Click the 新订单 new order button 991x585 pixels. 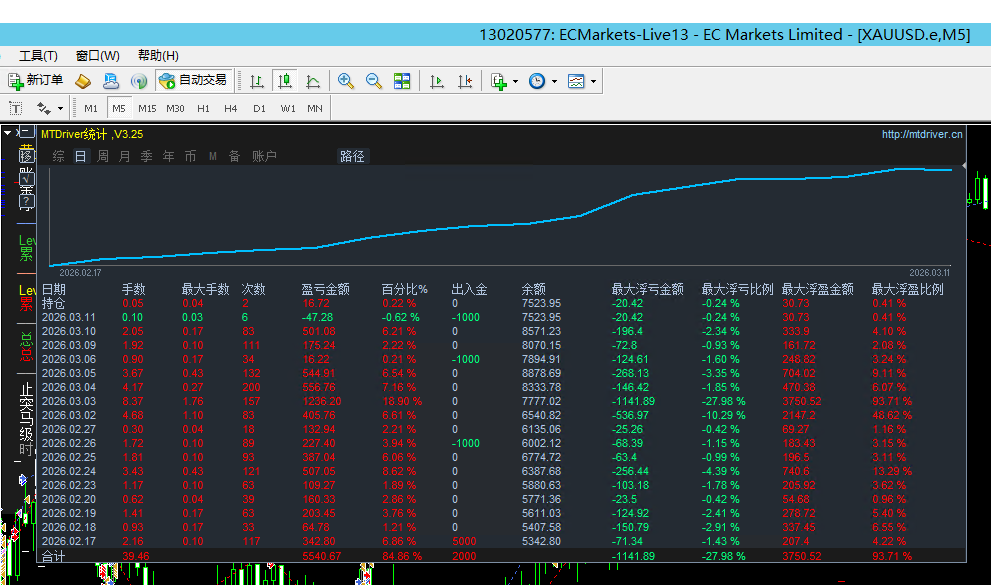(x=35, y=81)
